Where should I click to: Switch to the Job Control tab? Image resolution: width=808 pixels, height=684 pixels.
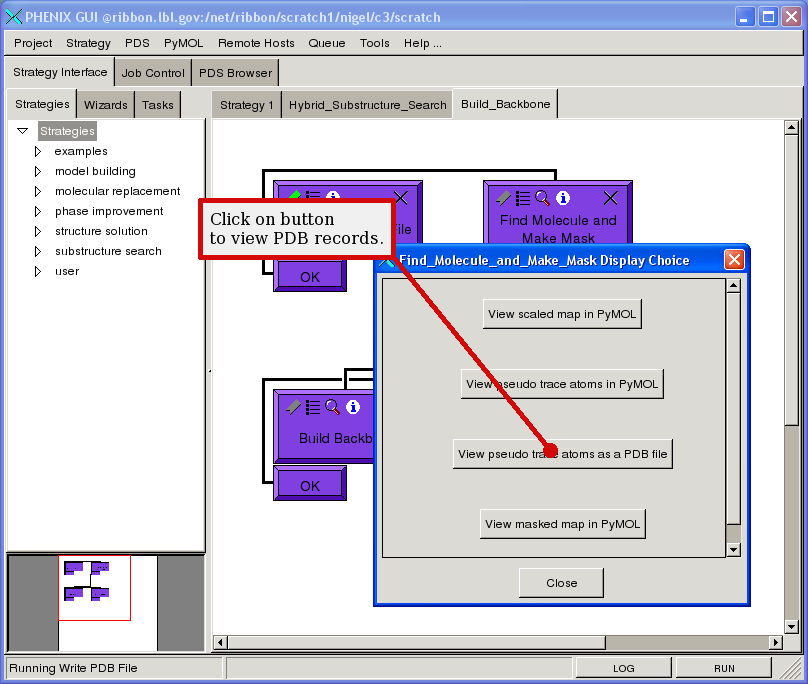153,73
